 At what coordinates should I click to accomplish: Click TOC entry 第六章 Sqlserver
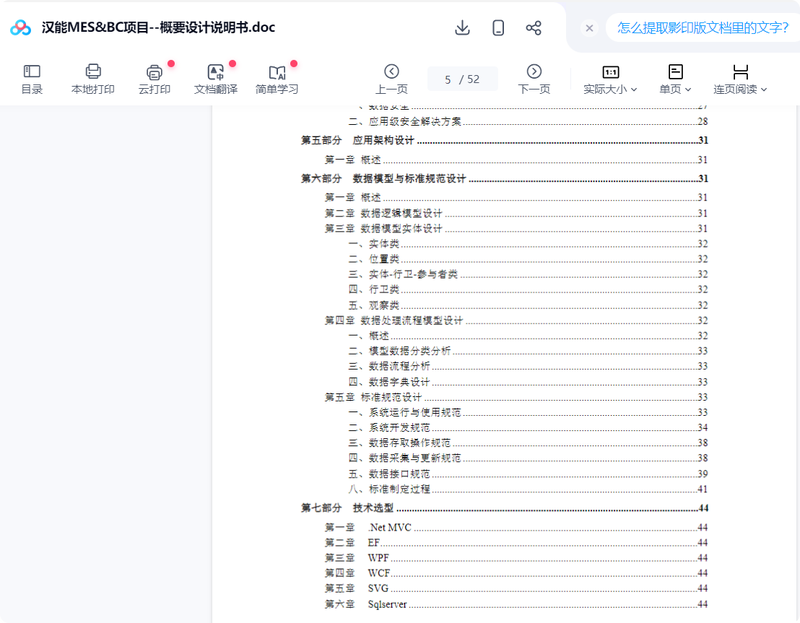click(516, 604)
